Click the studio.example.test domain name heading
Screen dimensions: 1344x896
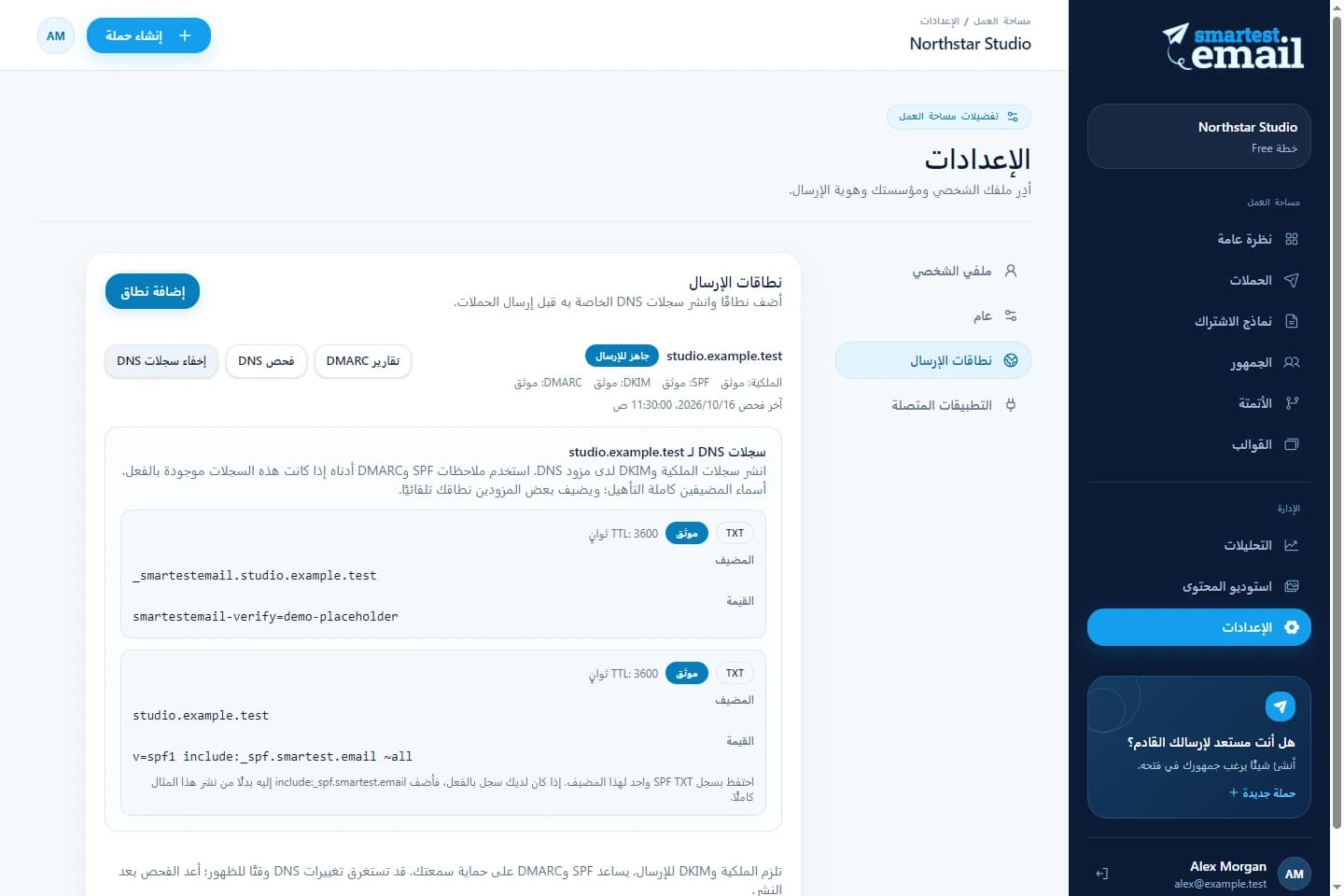click(x=724, y=356)
